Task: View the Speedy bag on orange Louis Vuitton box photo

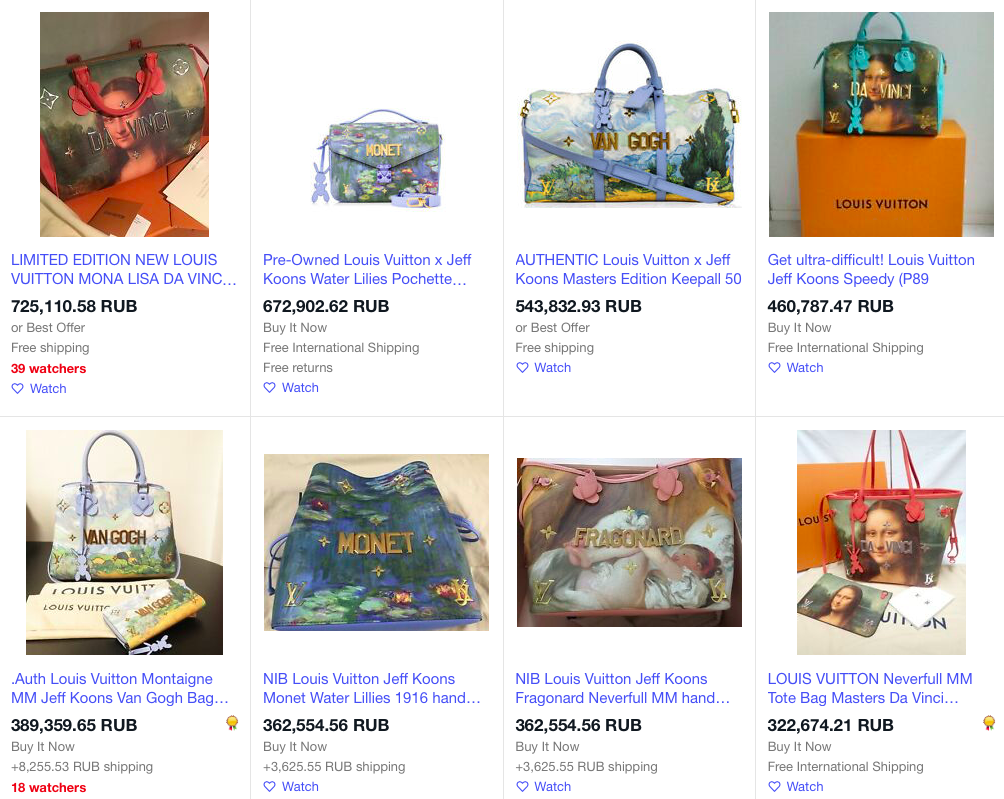Action: click(881, 124)
